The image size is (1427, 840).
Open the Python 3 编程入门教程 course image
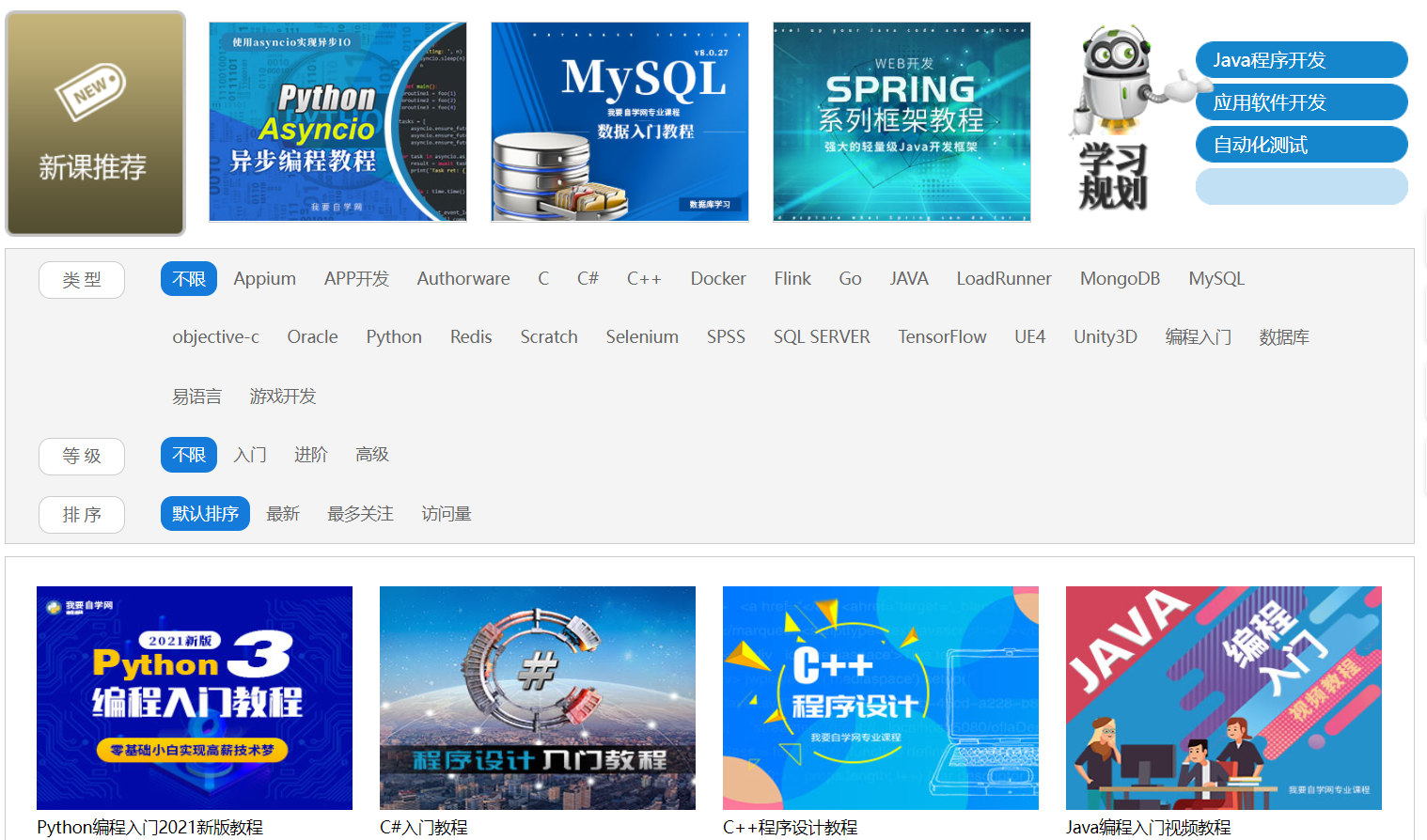pyautogui.click(x=195, y=698)
